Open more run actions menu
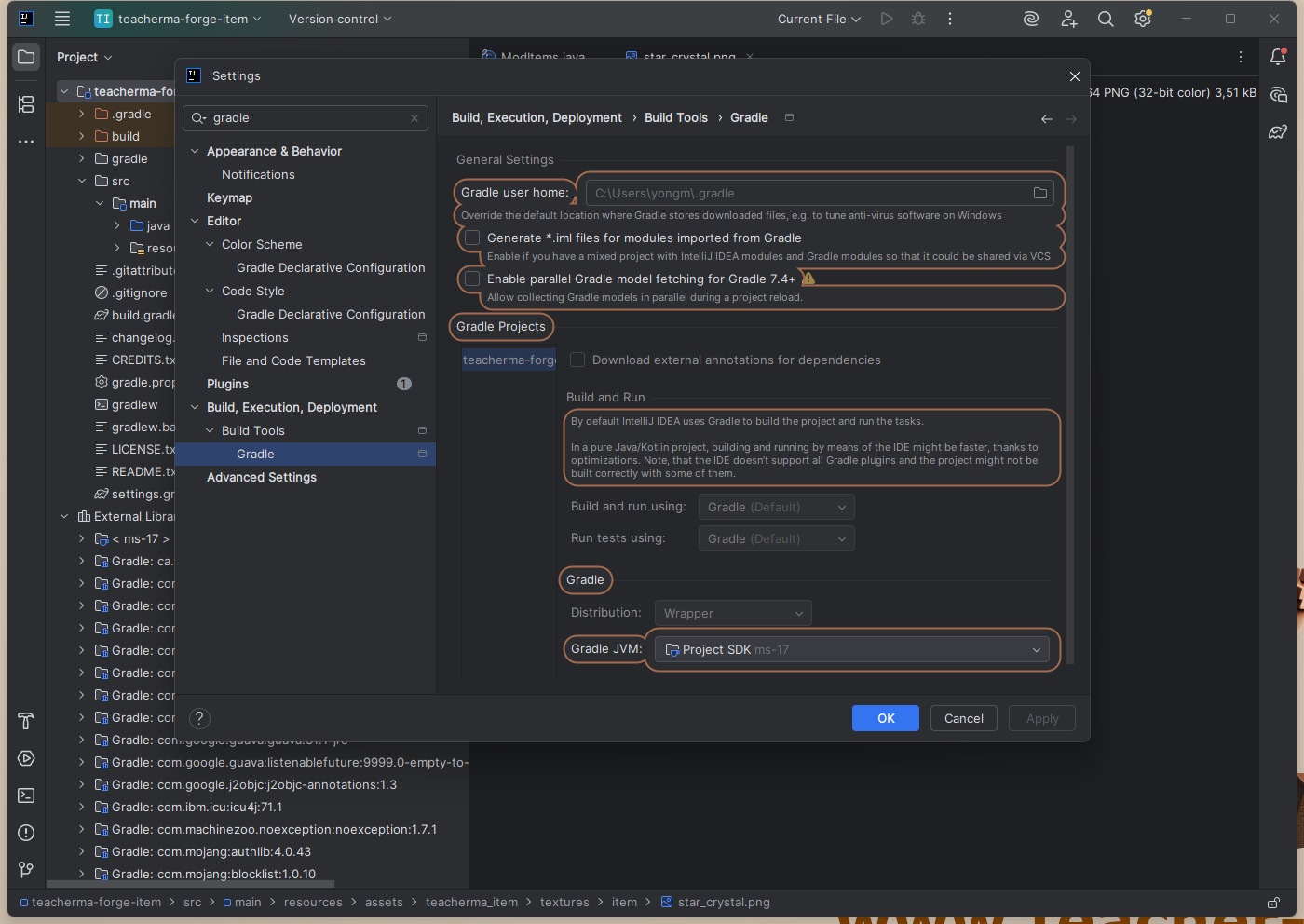 [950, 19]
